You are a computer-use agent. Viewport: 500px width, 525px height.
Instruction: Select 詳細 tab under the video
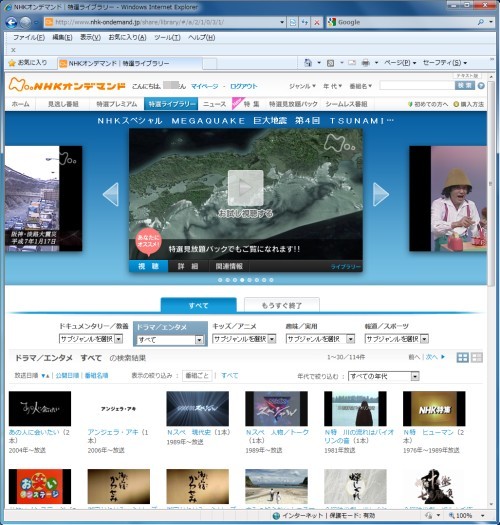tap(188, 266)
